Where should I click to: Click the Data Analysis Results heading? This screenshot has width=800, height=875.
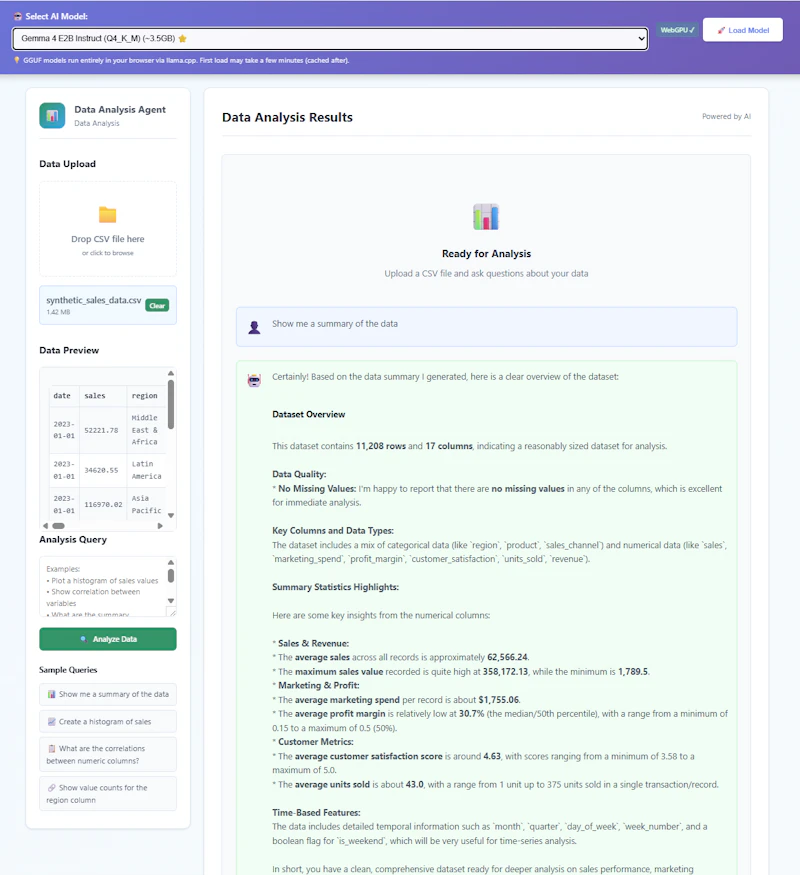pos(287,117)
